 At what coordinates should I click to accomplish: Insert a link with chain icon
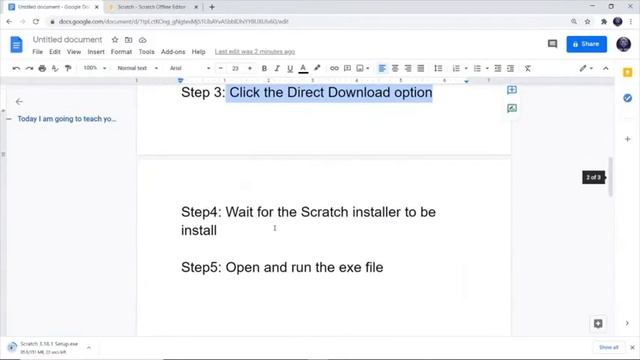tap(334, 68)
